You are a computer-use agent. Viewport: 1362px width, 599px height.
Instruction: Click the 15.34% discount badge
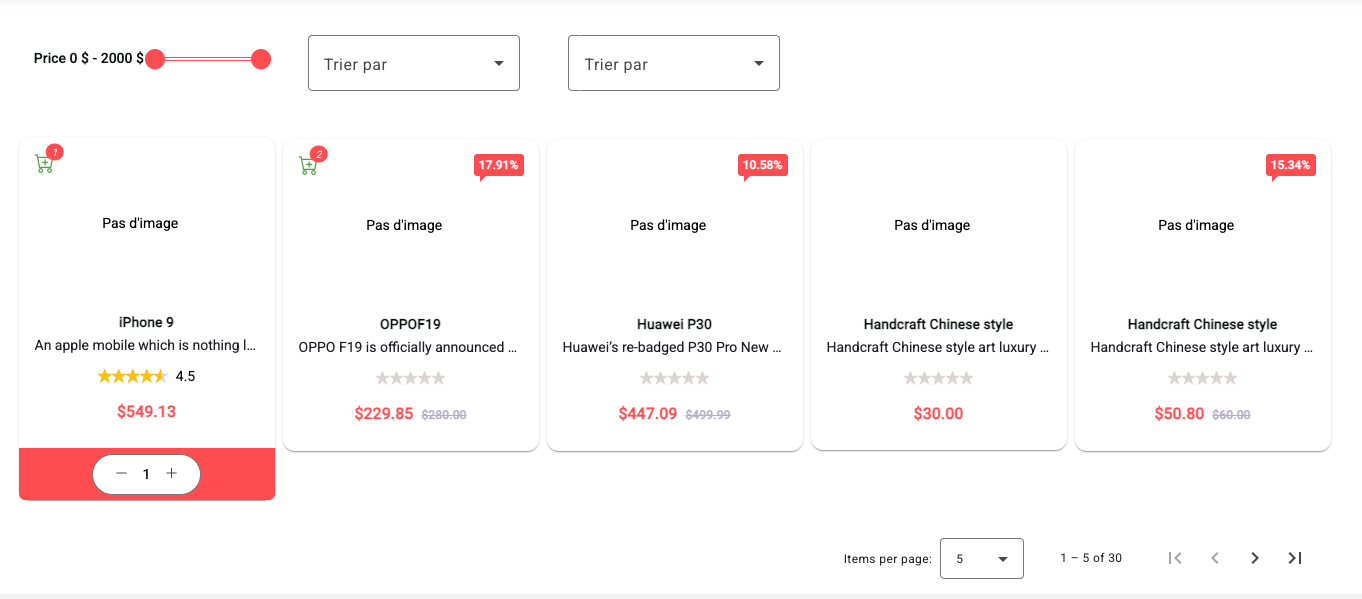tap(1290, 165)
